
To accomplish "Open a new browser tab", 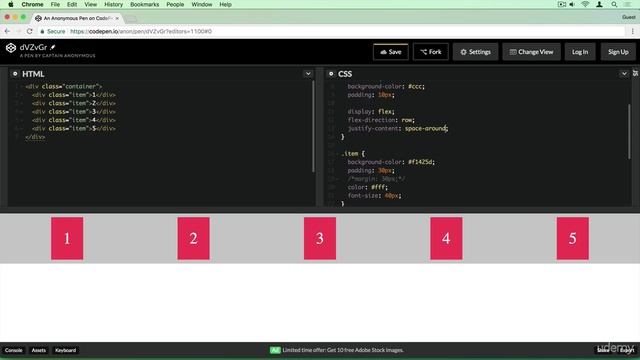I will pyautogui.click(x=131, y=19).
